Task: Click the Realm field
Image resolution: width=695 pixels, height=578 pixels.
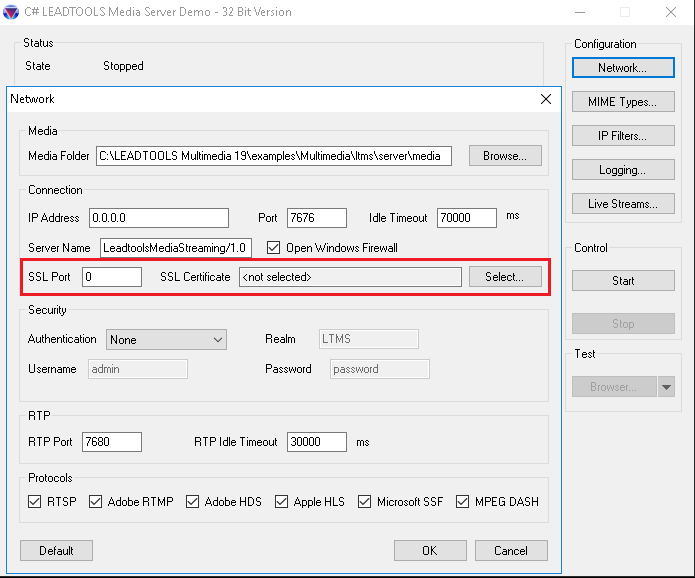Action: pos(368,339)
